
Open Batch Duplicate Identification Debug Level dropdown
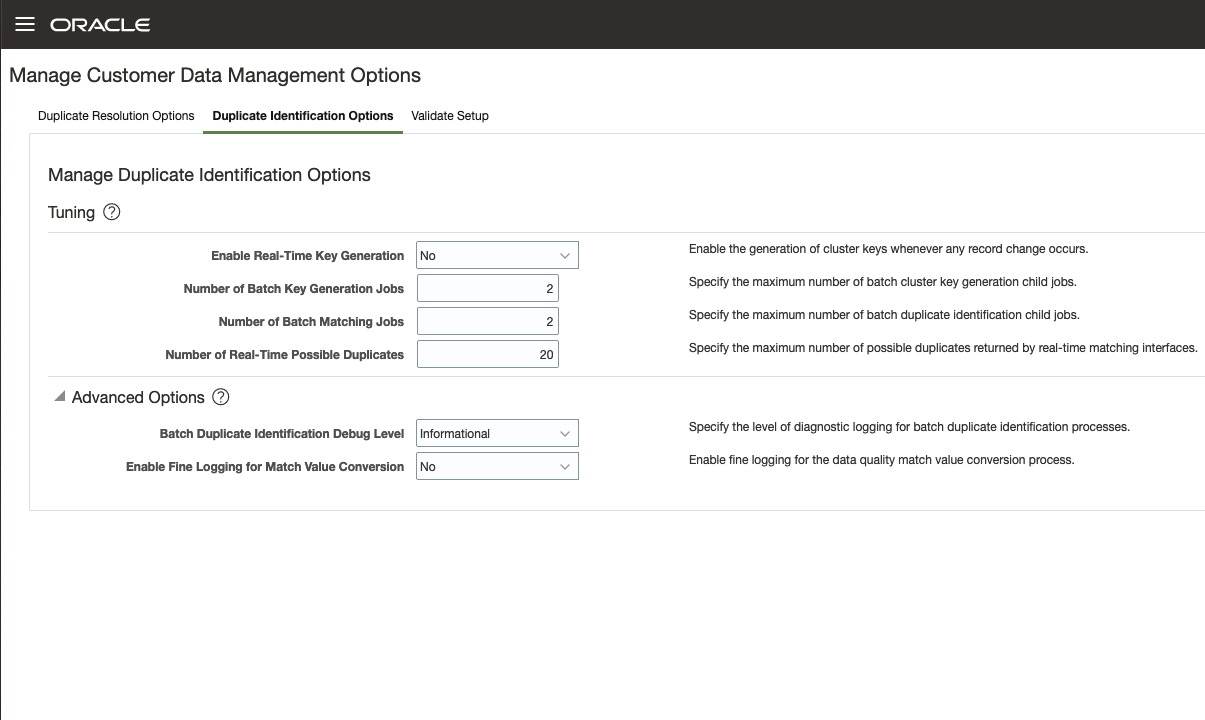click(497, 434)
